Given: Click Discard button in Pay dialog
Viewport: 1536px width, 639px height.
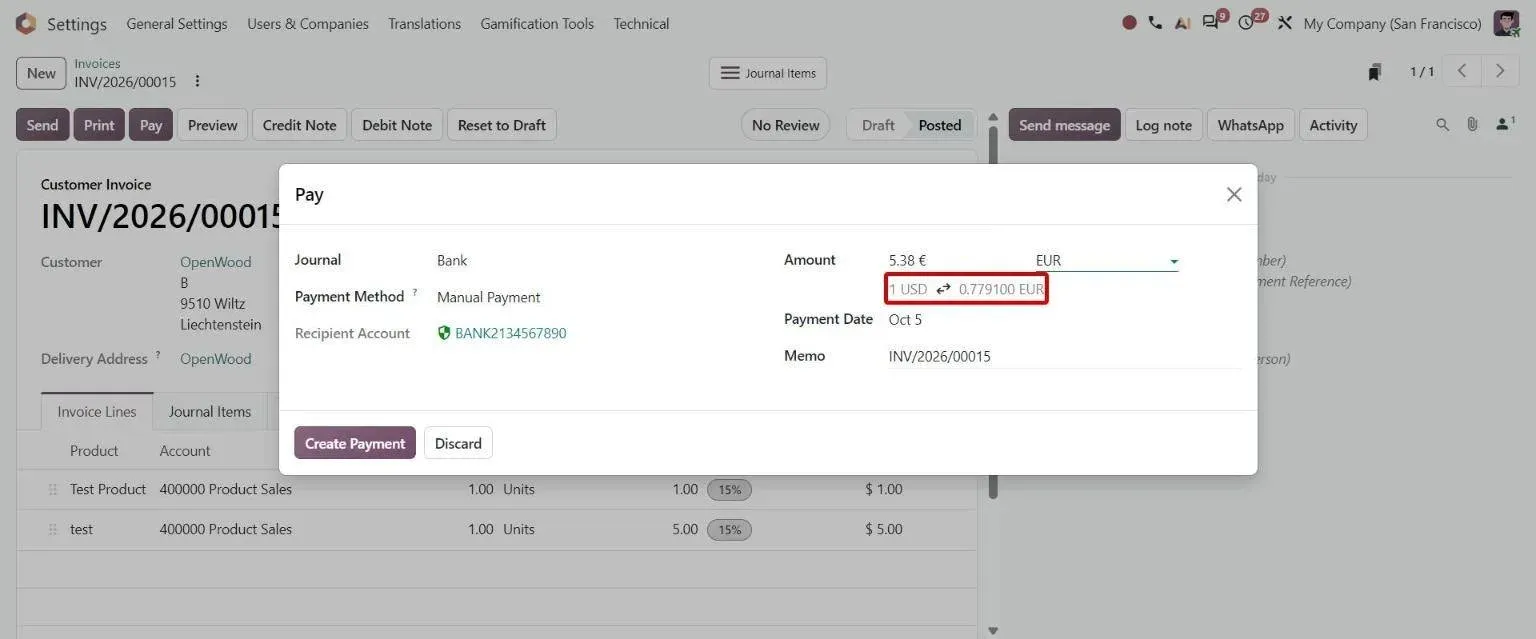Looking at the screenshot, I should [x=458, y=443].
